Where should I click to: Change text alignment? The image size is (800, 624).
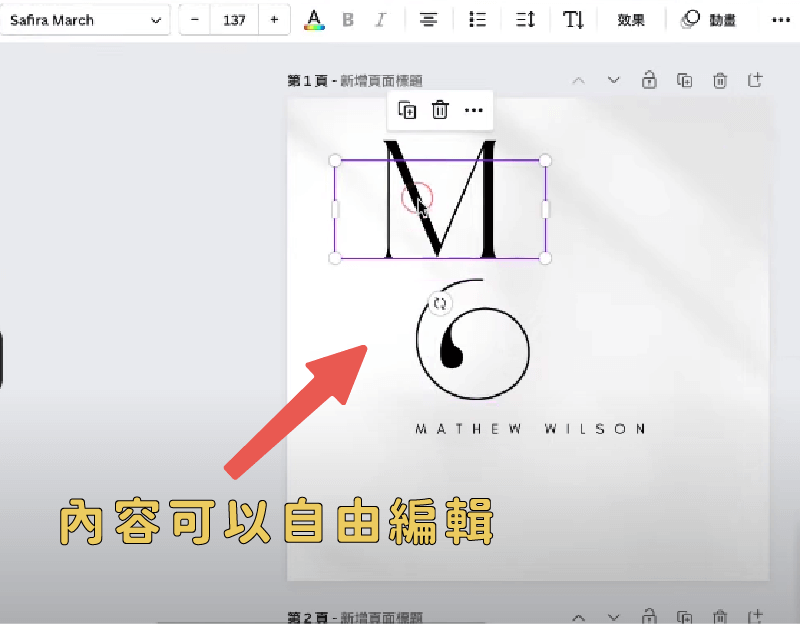pyautogui.click(x=429, y=20)
